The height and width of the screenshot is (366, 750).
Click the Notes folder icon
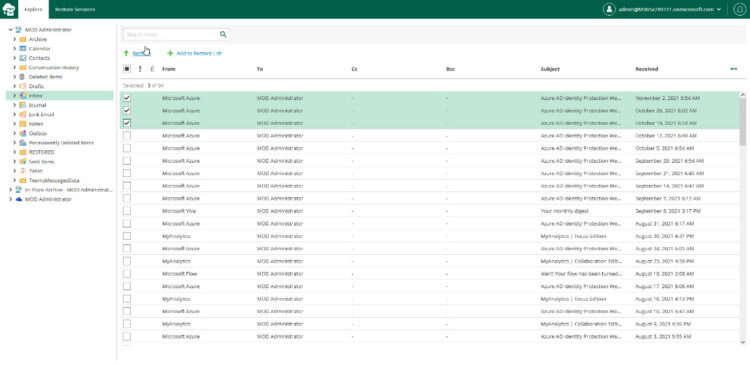pyautogui.click(x=22, y=124)
